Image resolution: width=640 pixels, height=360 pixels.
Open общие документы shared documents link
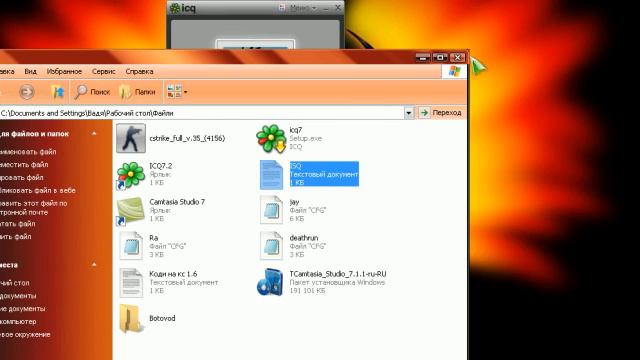[23, 309]
